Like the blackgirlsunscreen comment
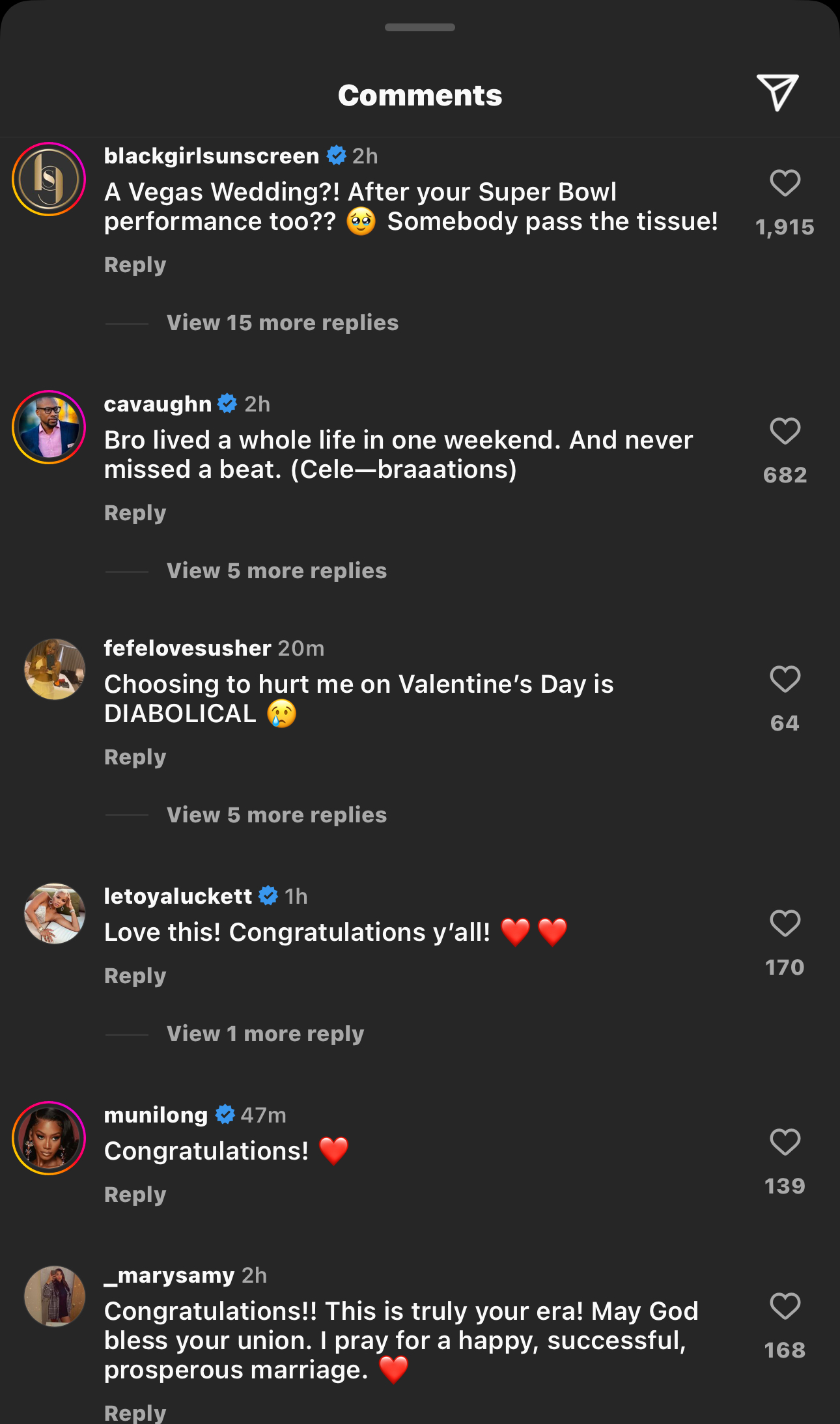This screenshot has height=1424, width=840. [785, 183]
